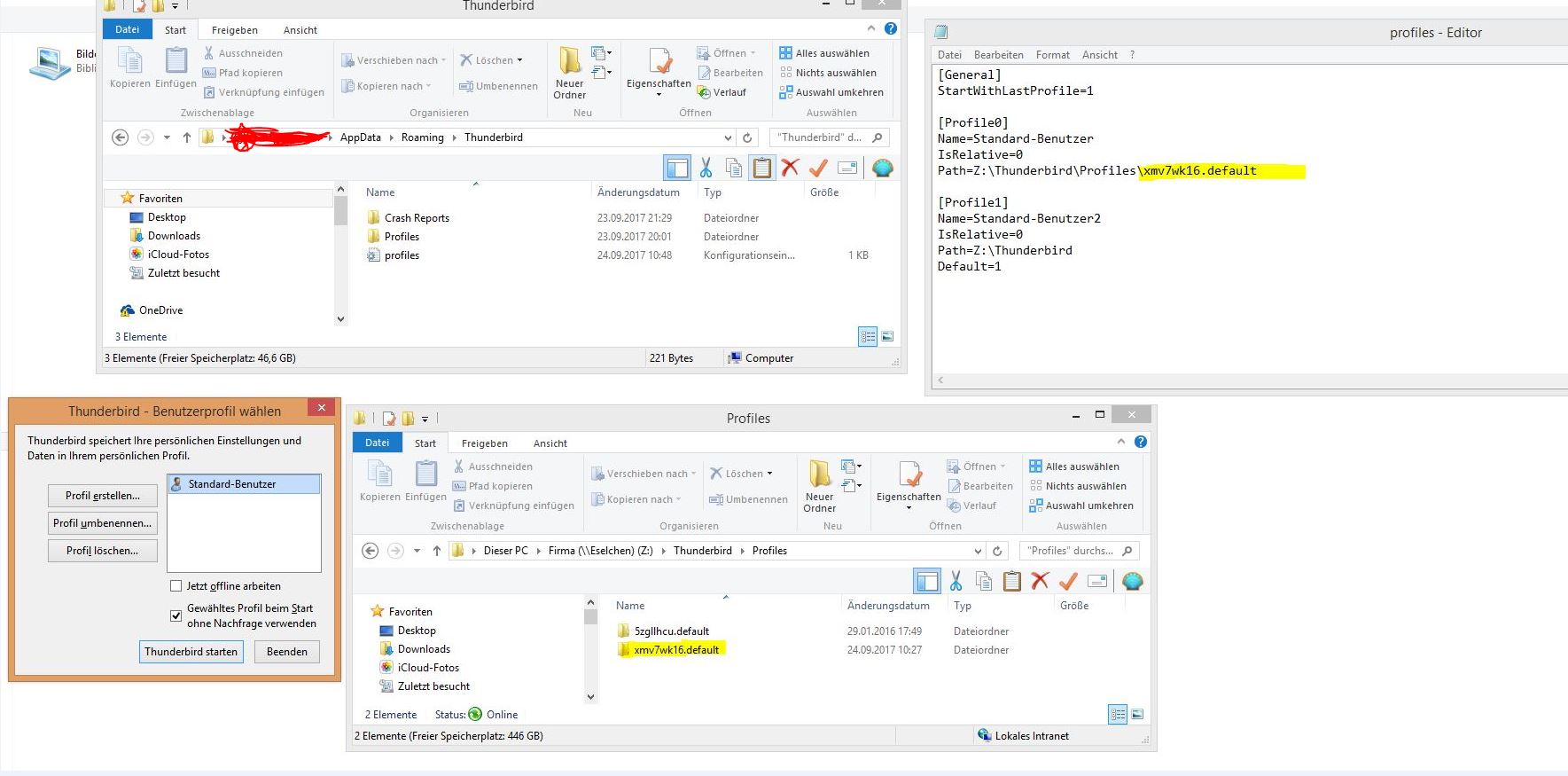
Task: Expand address bar history in Thunderbird Explorer
Action: [728, 137]
